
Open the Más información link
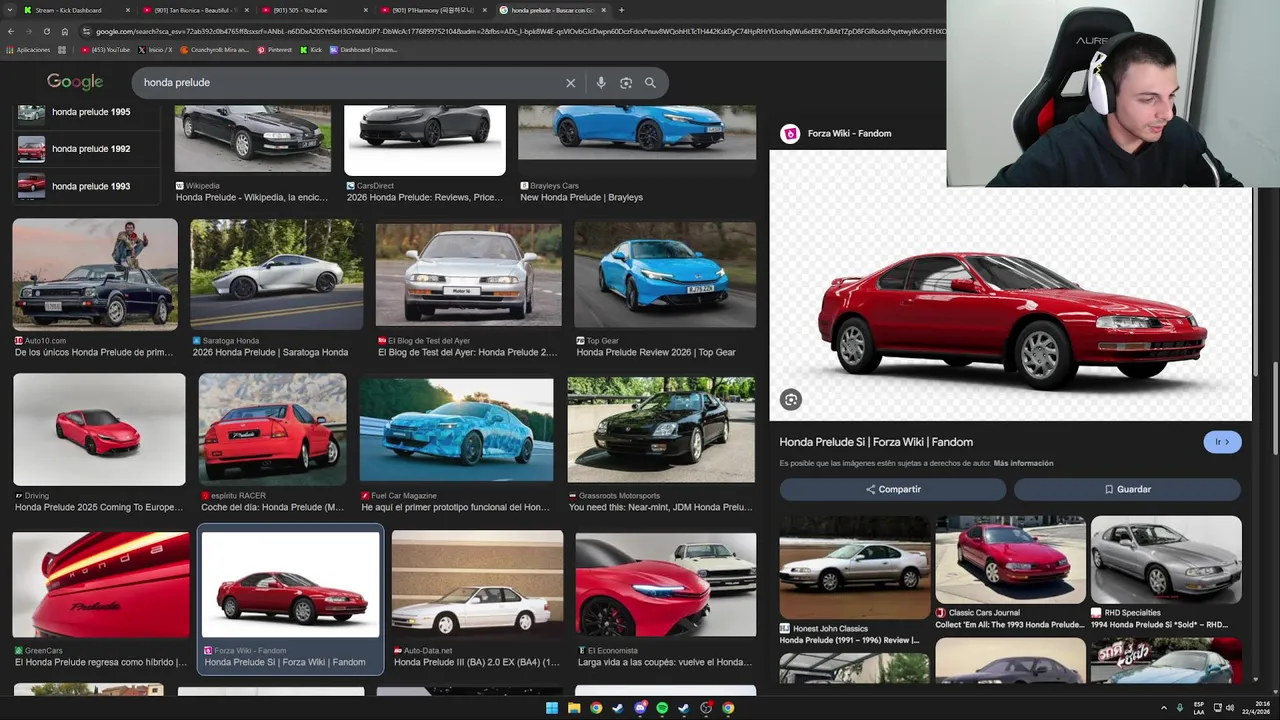pos(1023,464)
